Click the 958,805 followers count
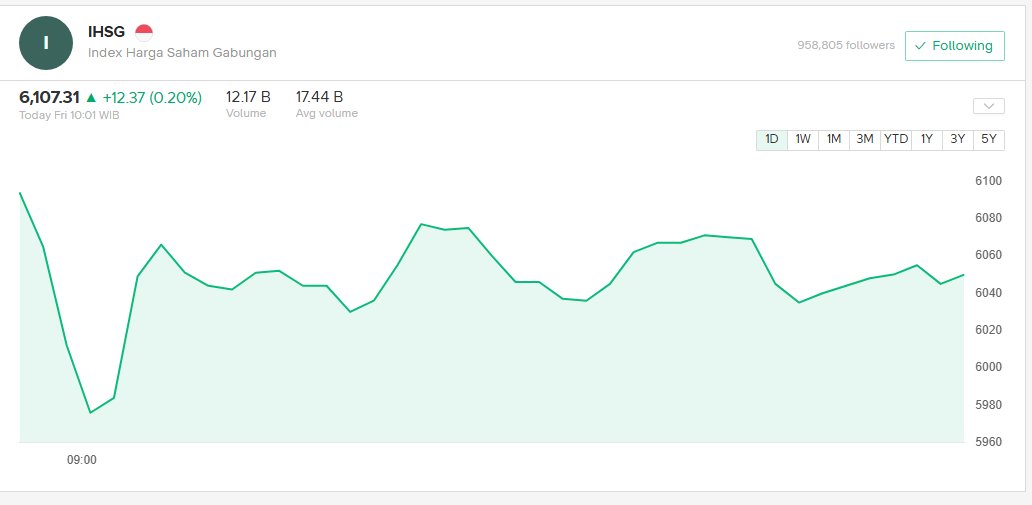The width and height of the screenshot is (1032, 505). [x=846, y=45]
